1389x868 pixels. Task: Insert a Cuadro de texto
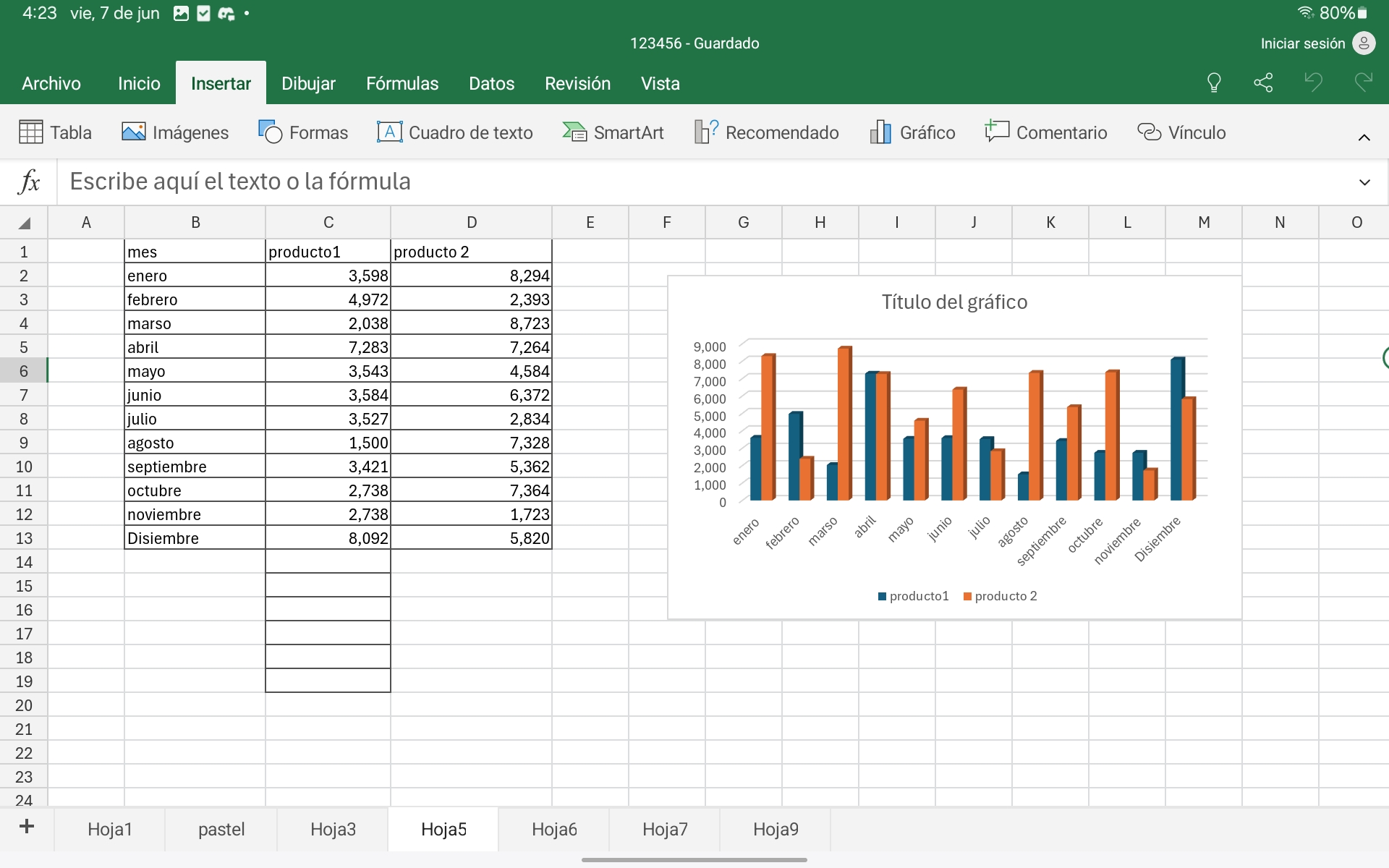click(x=455, y=132)
